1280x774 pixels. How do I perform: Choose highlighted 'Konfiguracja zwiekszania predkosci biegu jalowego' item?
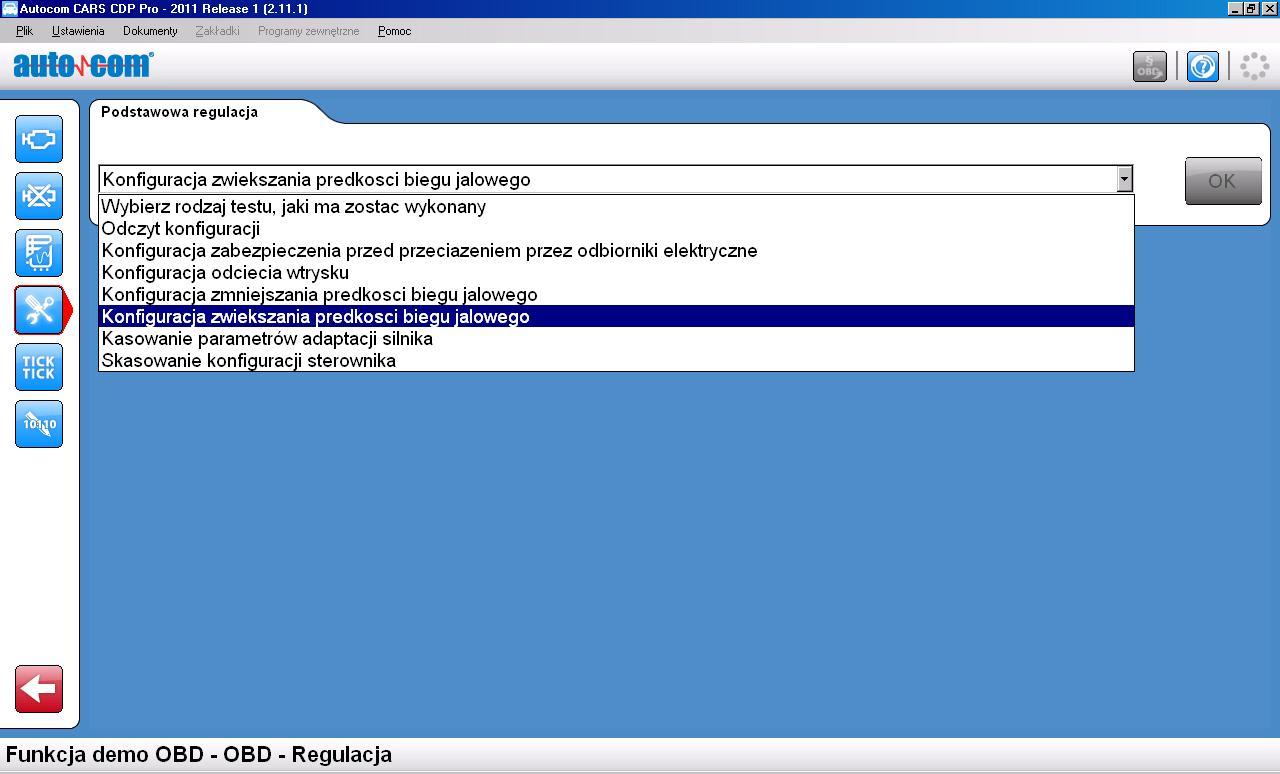tap(616, 316)
